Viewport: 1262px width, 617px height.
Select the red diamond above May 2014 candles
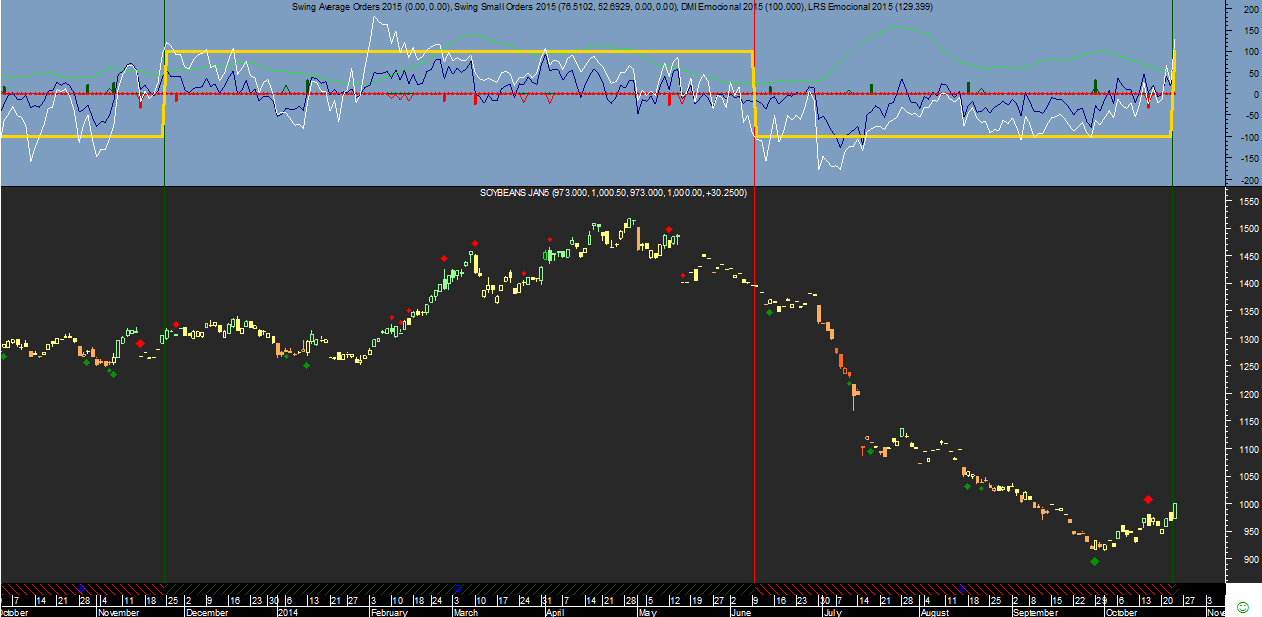click(x=668, y=229)
